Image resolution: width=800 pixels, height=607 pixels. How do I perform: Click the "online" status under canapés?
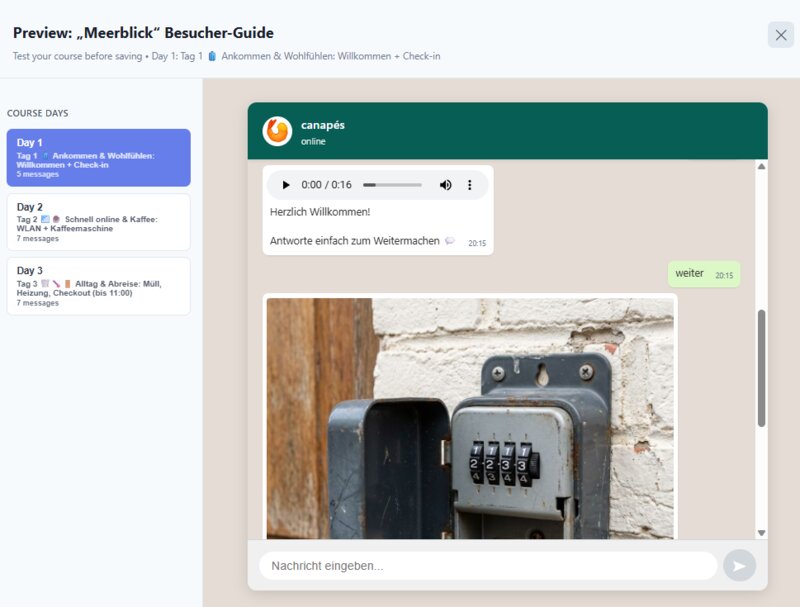point(313,142)
